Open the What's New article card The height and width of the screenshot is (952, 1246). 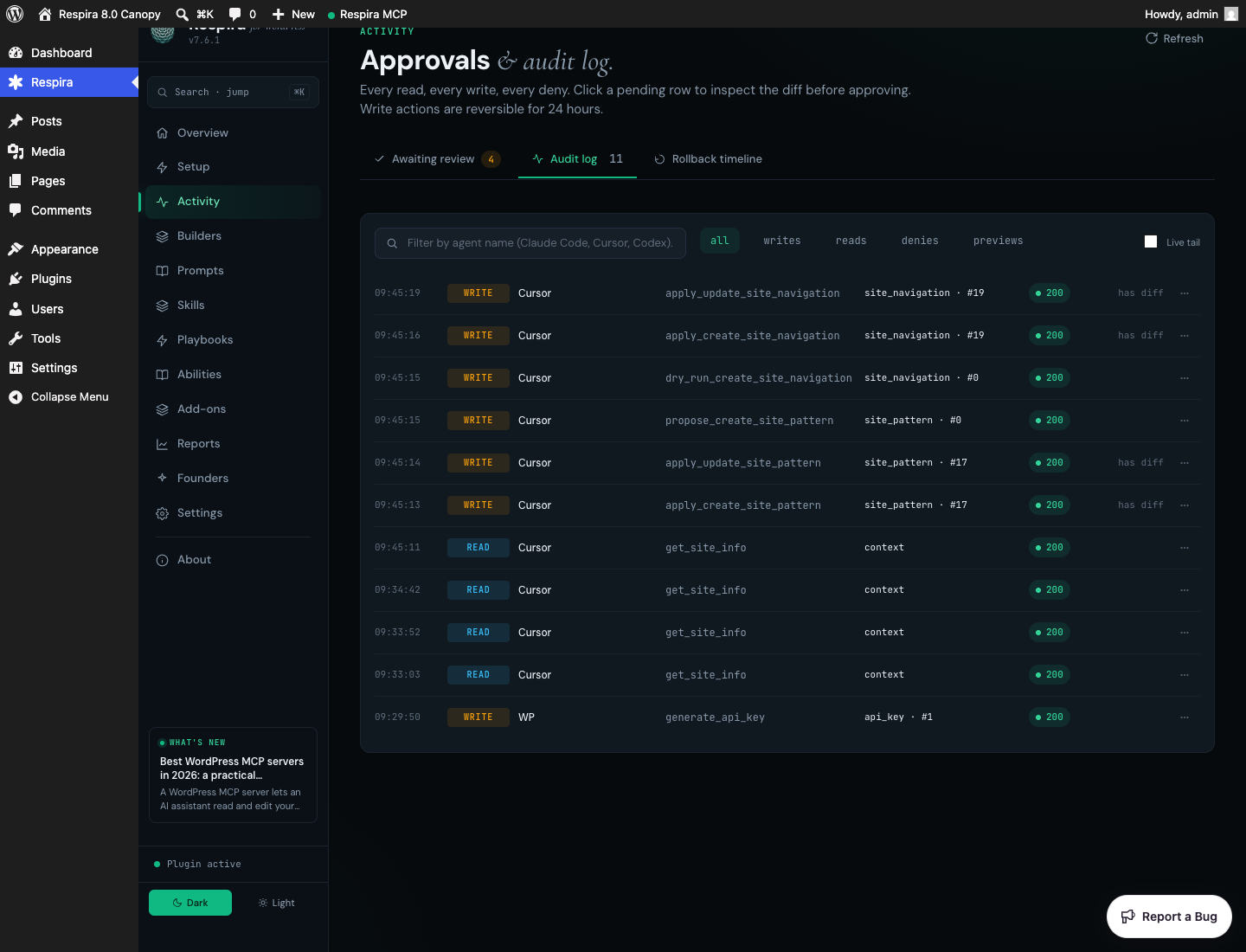(233, 775)
